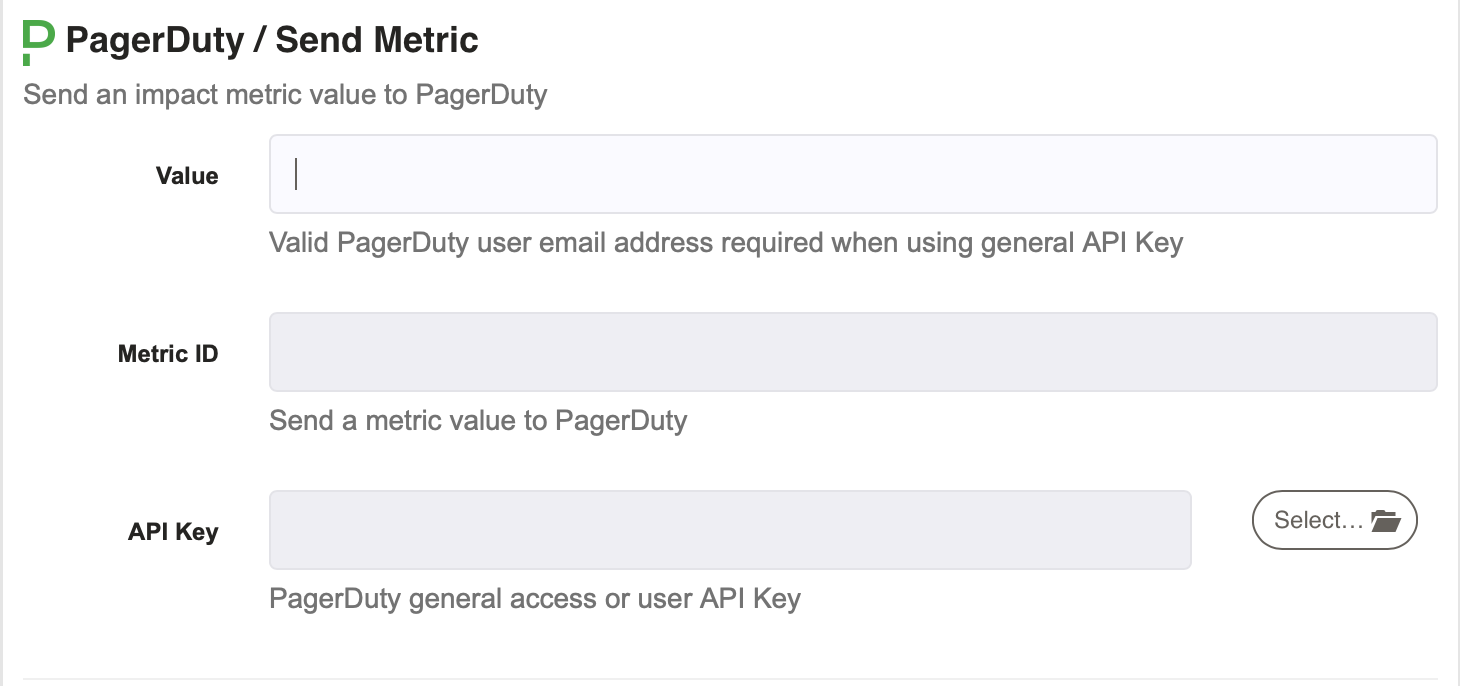Click into the Metric ID input field
The width and height of the screenshot is (1460, 686).
(x=853, y=352)
